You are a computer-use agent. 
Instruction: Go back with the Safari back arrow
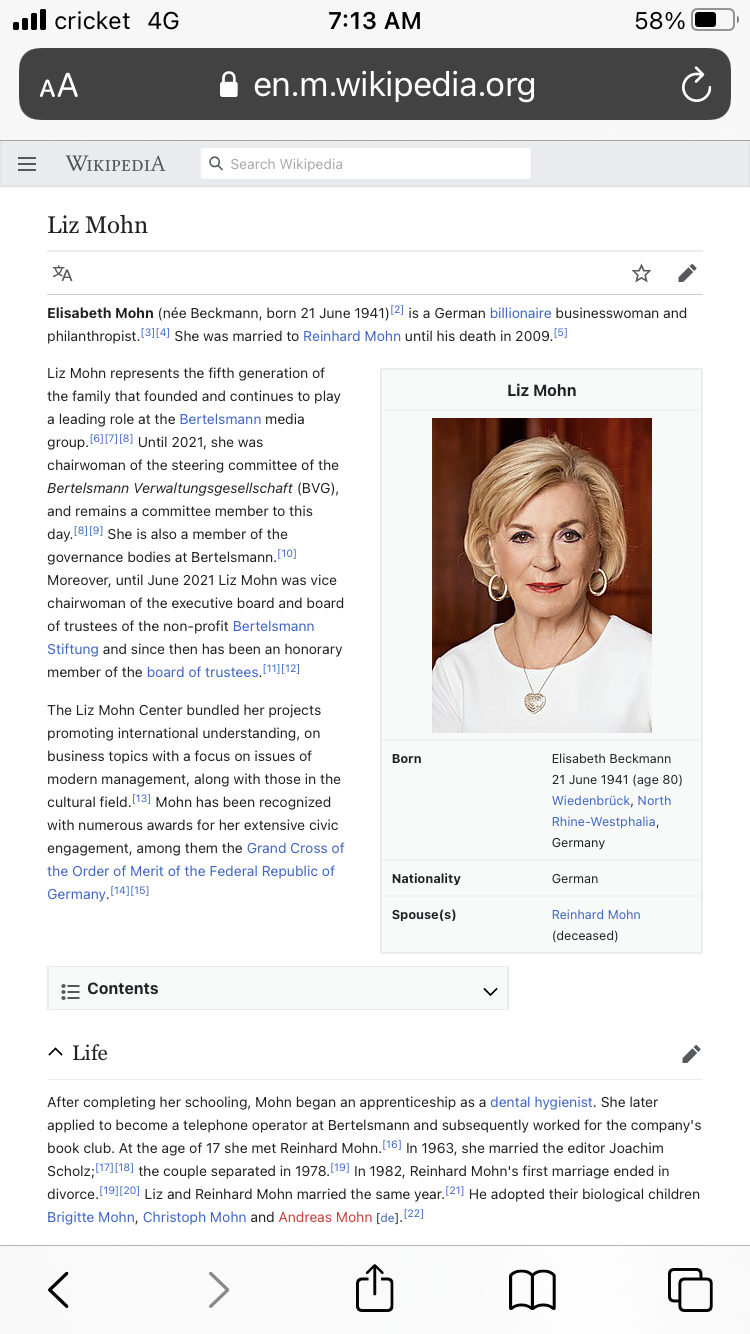59,1290
